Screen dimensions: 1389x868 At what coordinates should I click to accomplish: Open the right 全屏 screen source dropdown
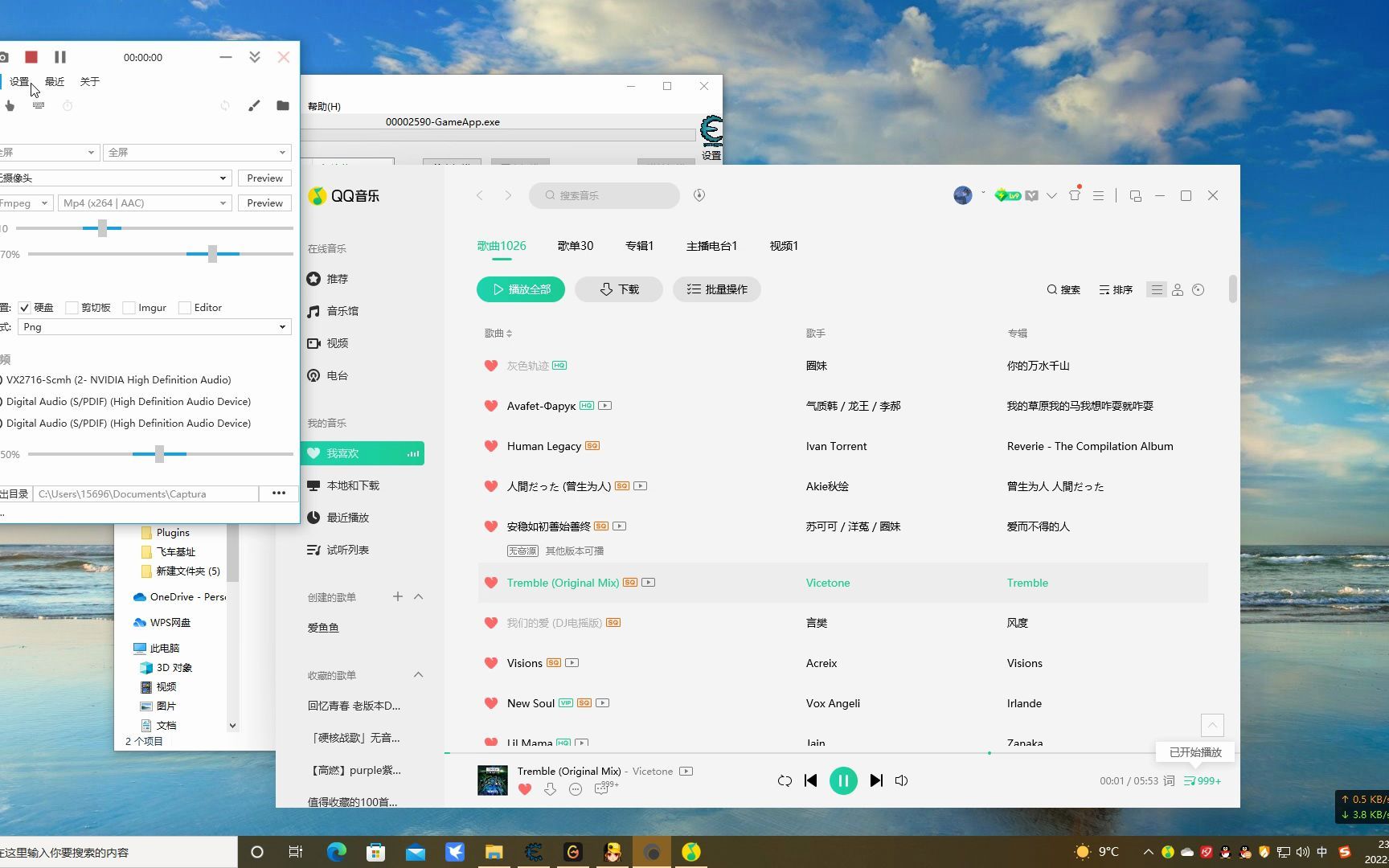click(x=198, y=152)
